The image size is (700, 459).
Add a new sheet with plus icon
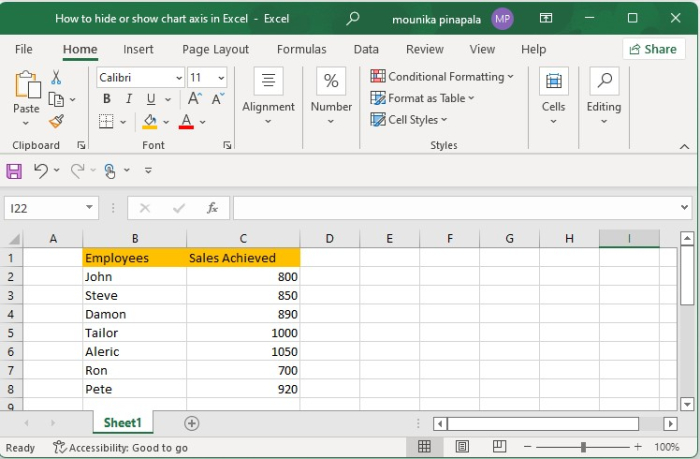tap(192, 423)
